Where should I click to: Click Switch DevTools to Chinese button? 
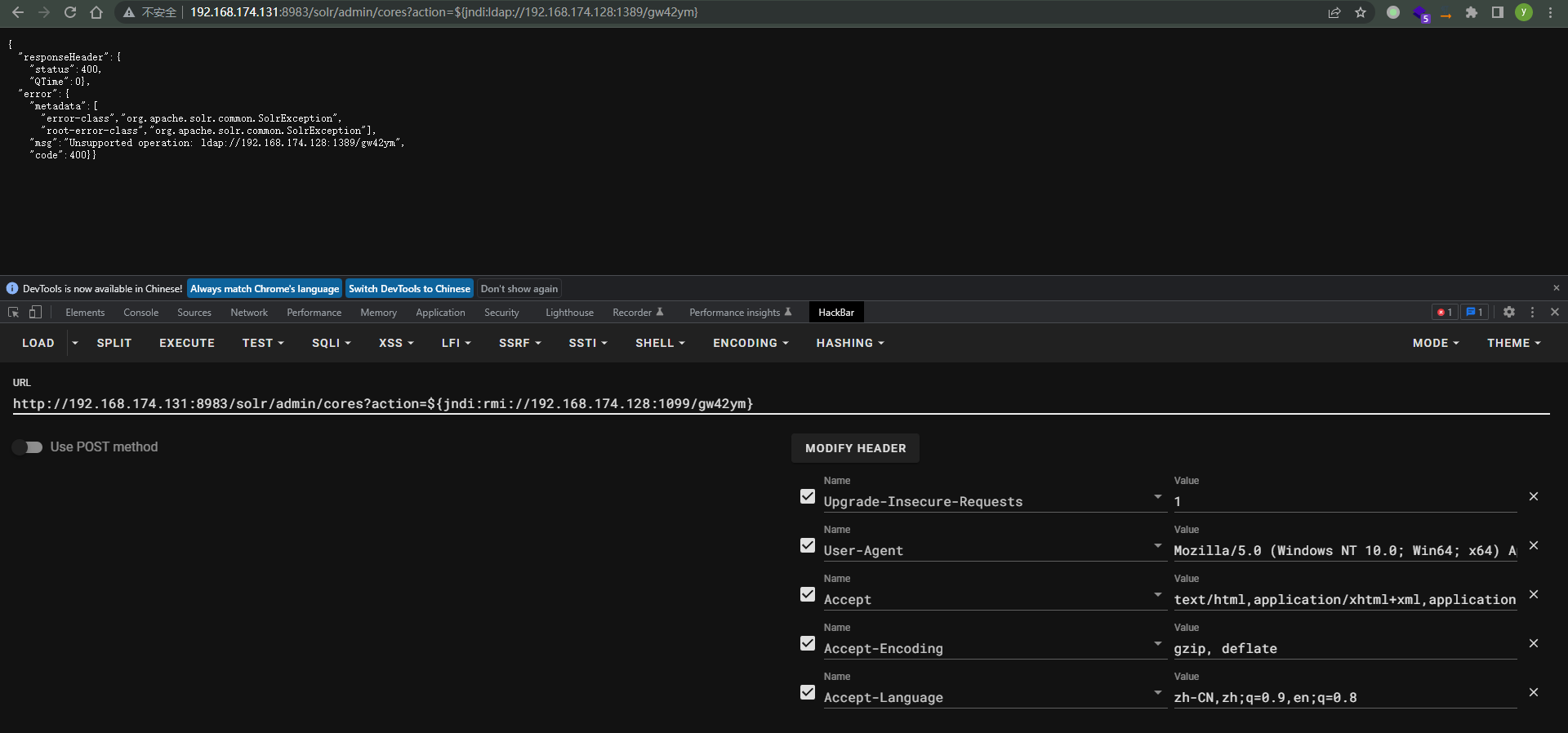(409, 289)
